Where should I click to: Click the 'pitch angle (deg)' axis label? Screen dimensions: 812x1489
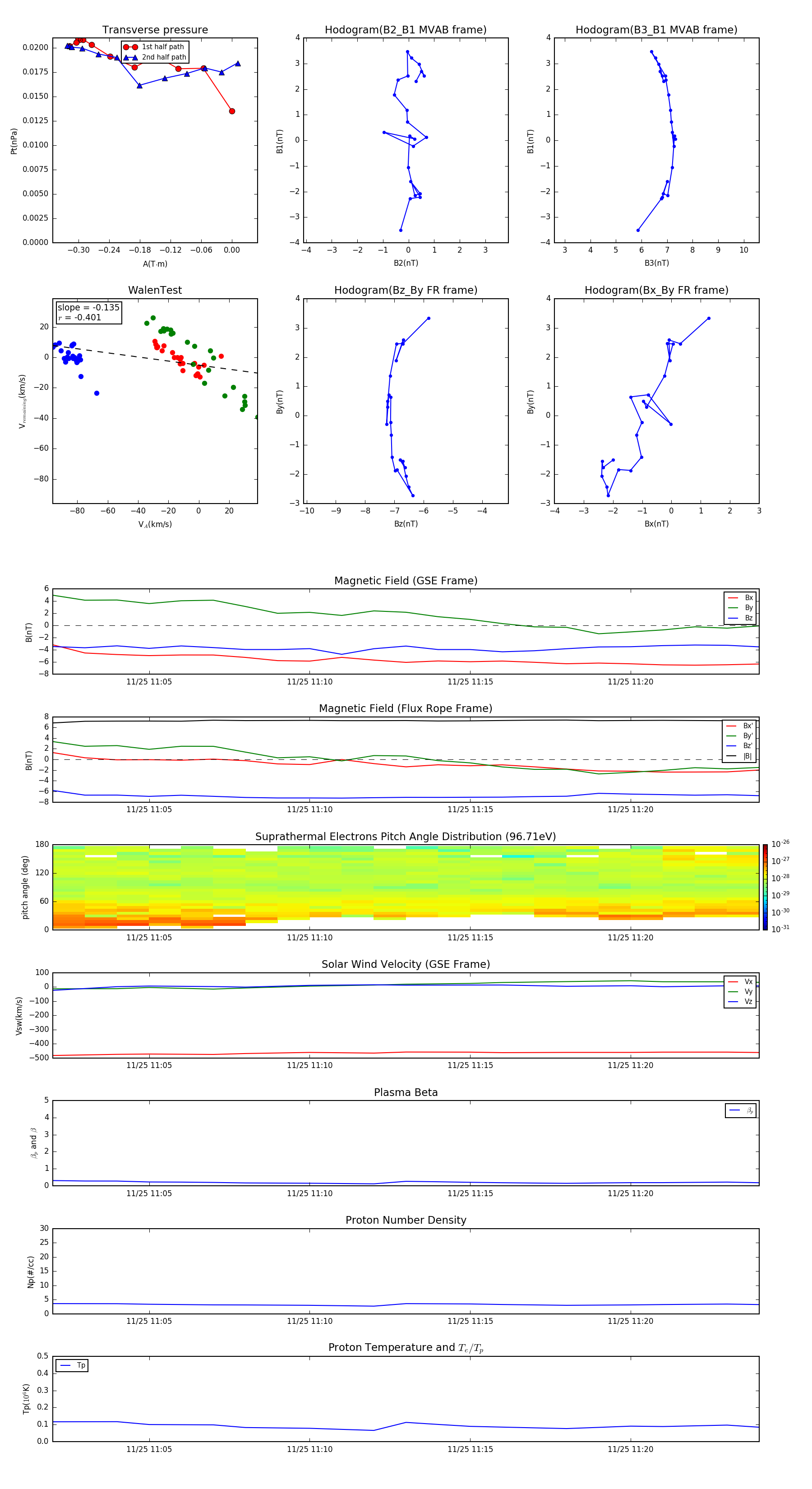(x=25, y=887)
